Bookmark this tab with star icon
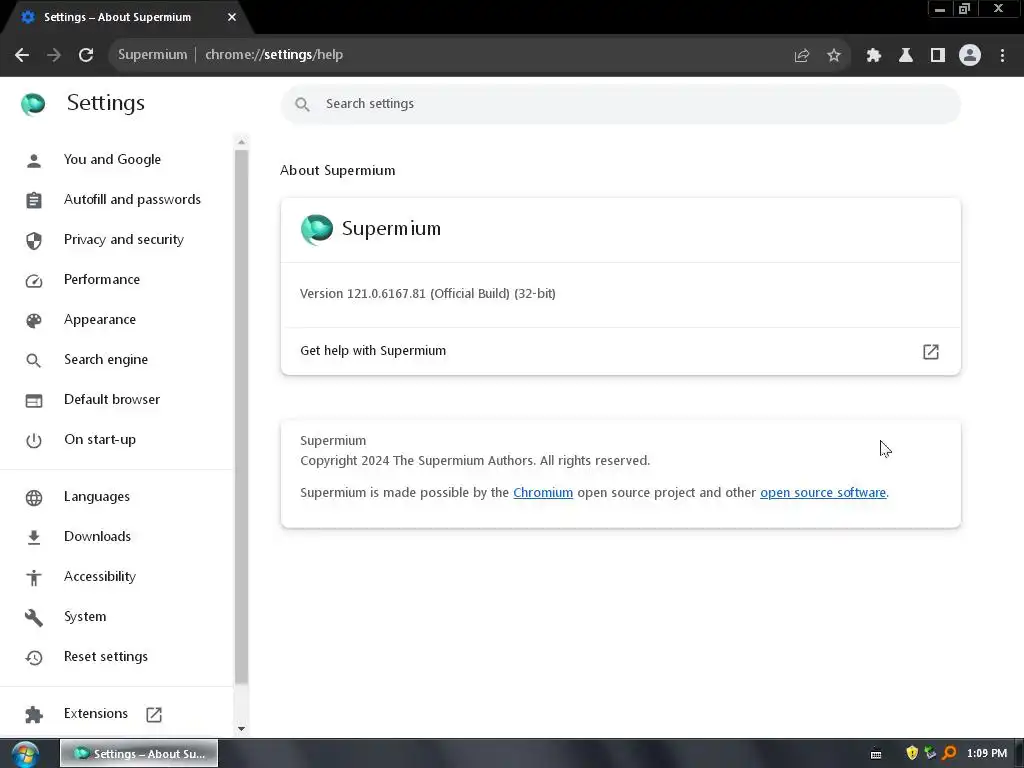The width and height of the screenshot is (1024, 768). [x=834, y=56]
